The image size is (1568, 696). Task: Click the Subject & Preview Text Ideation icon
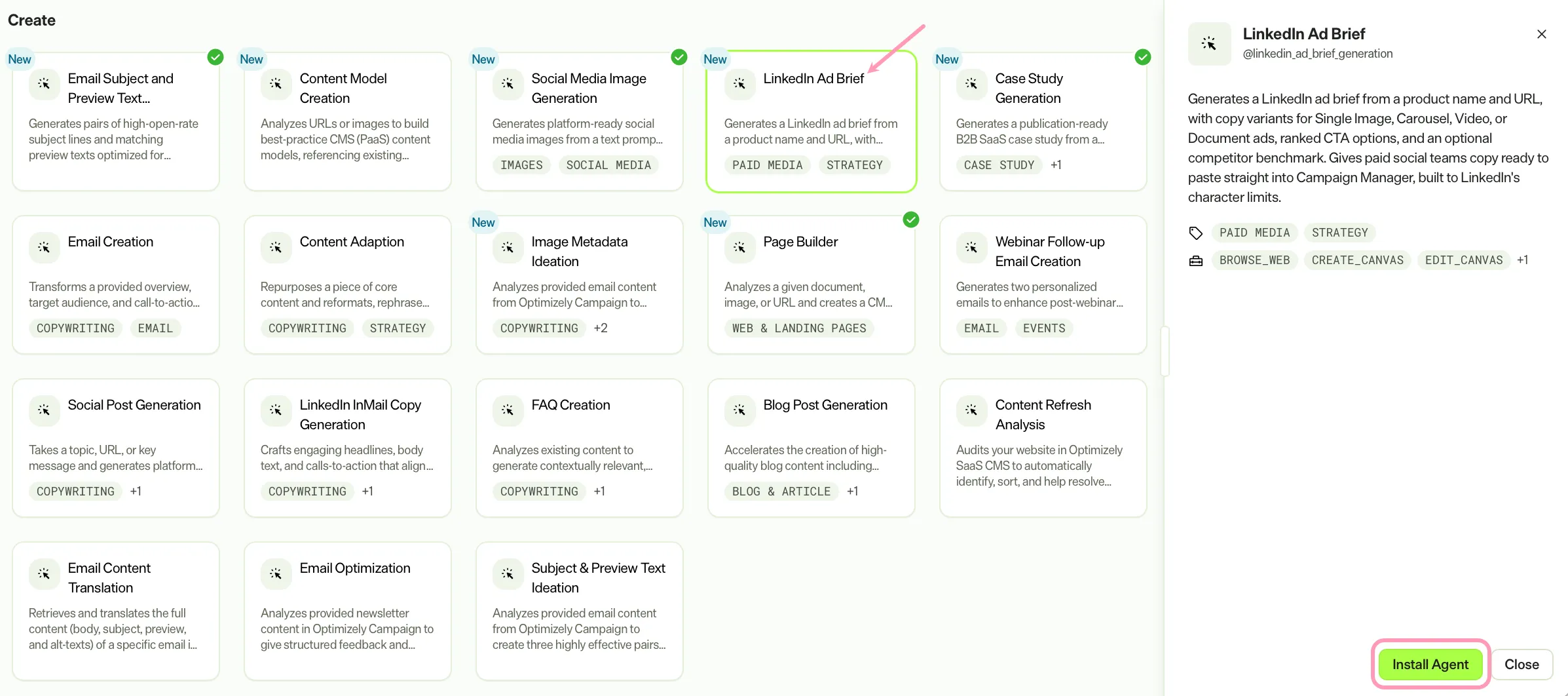[508, 573]
